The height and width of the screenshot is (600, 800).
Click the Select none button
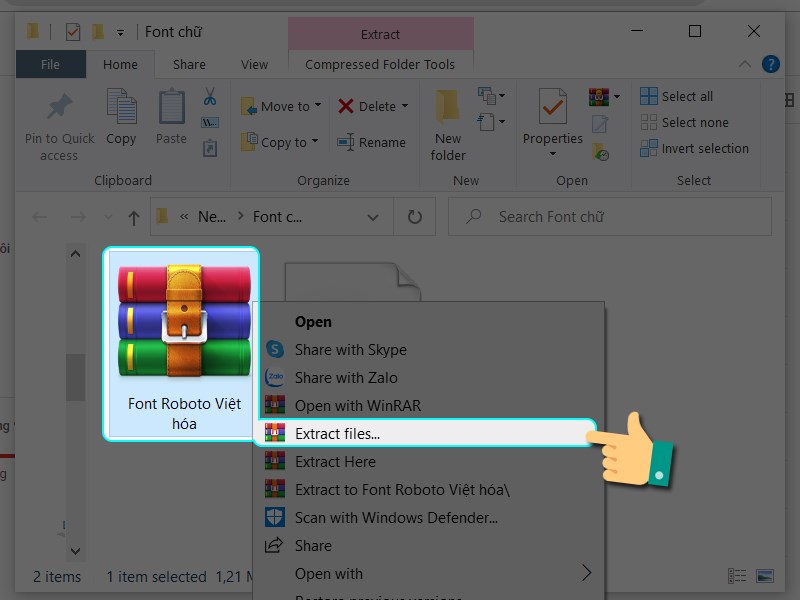(685, 122)
